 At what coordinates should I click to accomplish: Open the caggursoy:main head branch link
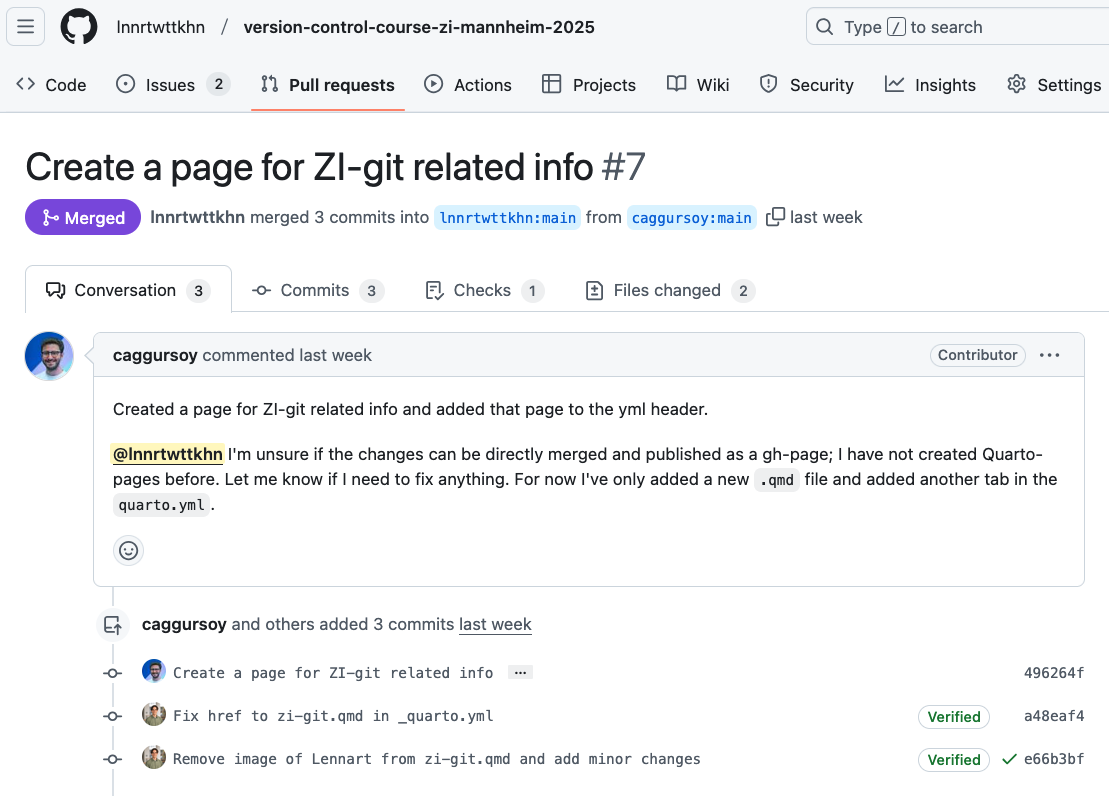click(692, 217)
